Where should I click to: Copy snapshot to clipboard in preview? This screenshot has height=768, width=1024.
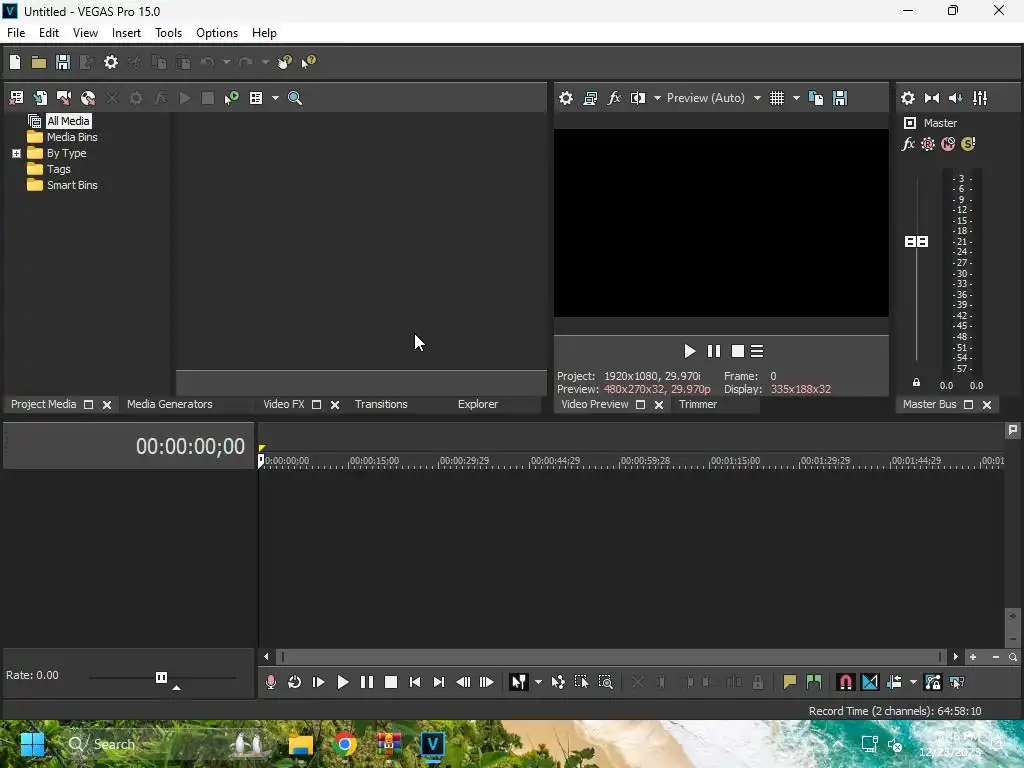pyautogui.click(x=816, y=98)
